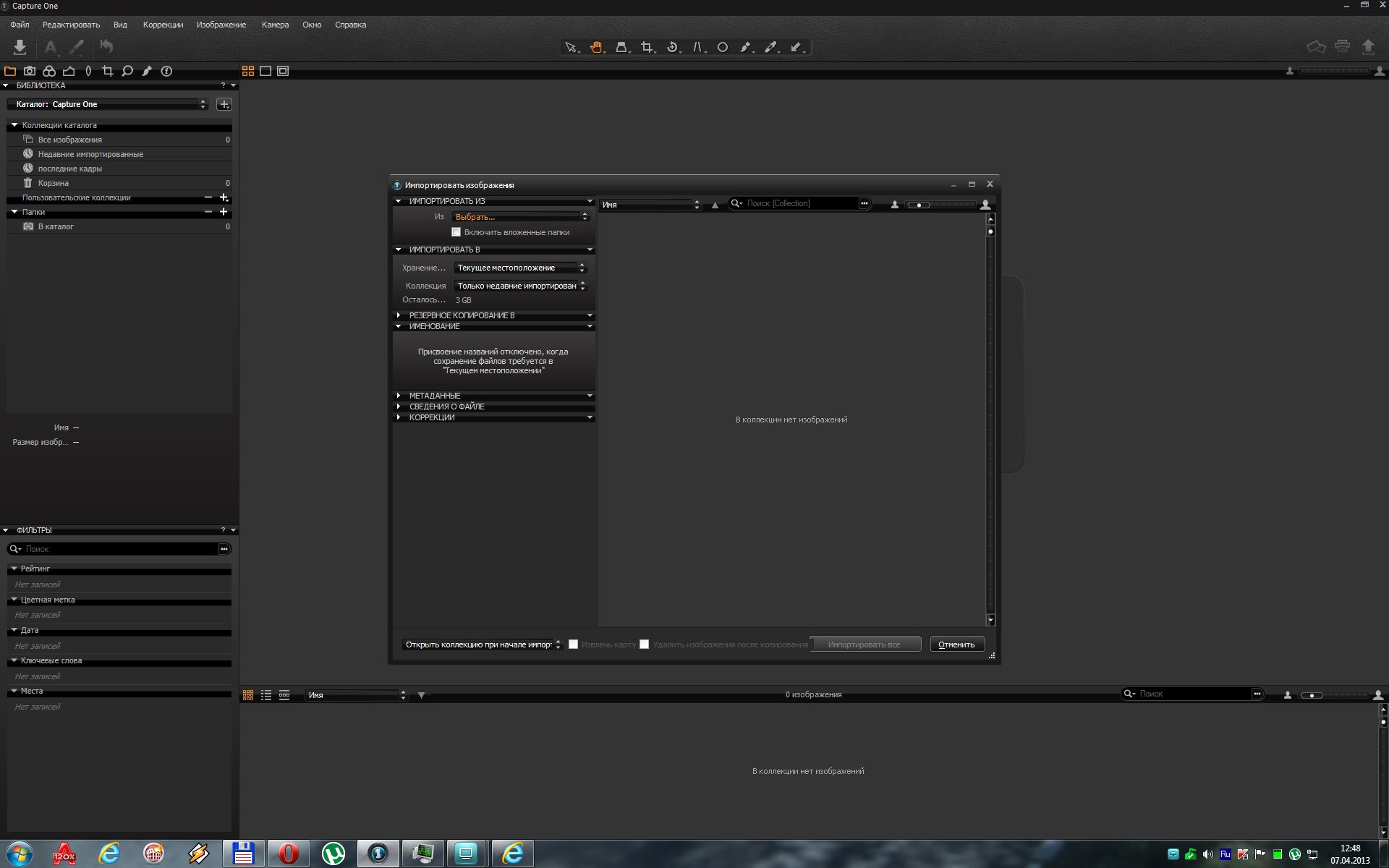Toggle the 'Извлечь карту' checkbox

point(573,644)
